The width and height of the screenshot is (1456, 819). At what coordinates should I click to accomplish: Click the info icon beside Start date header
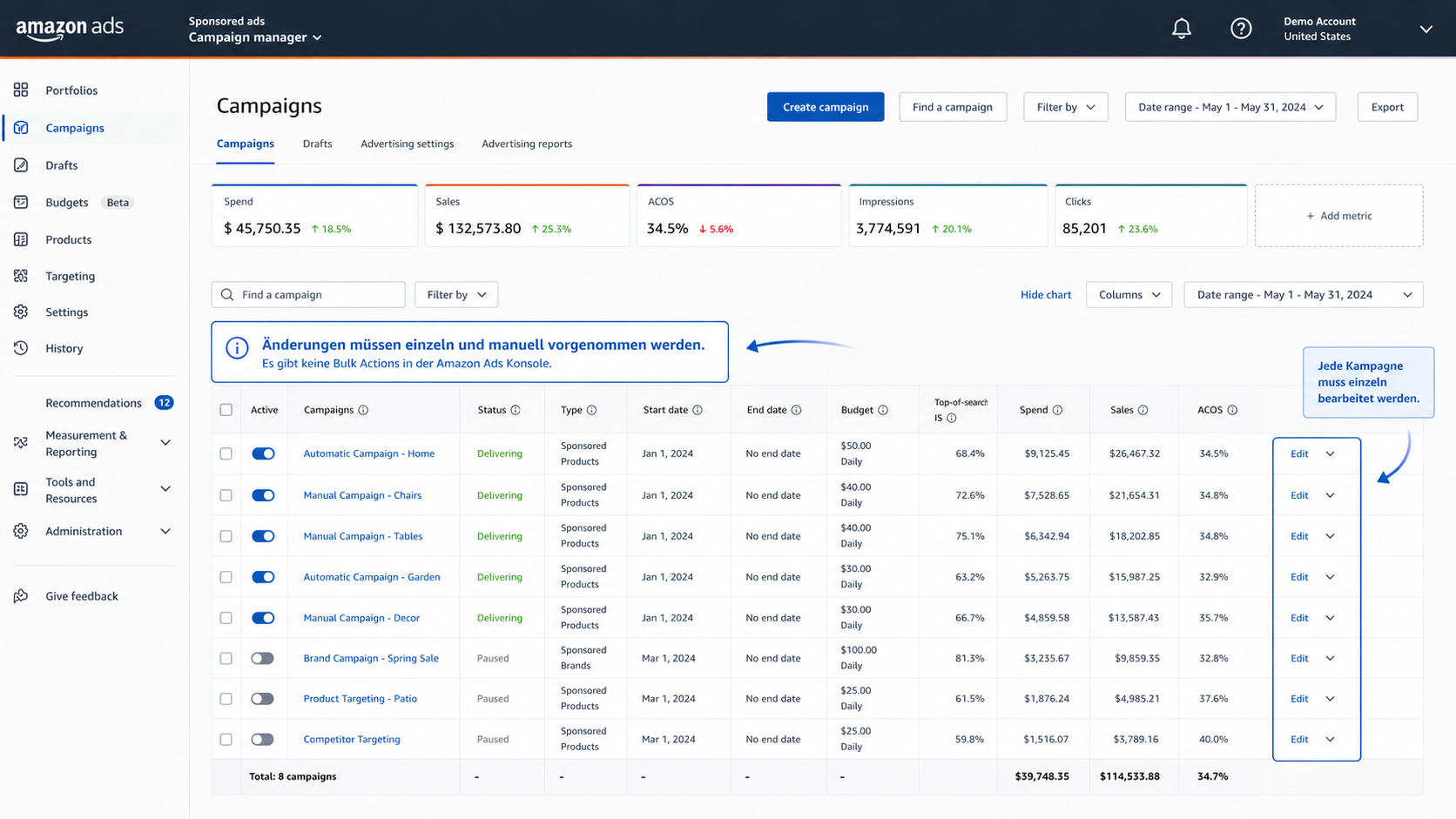pos(698,410)
